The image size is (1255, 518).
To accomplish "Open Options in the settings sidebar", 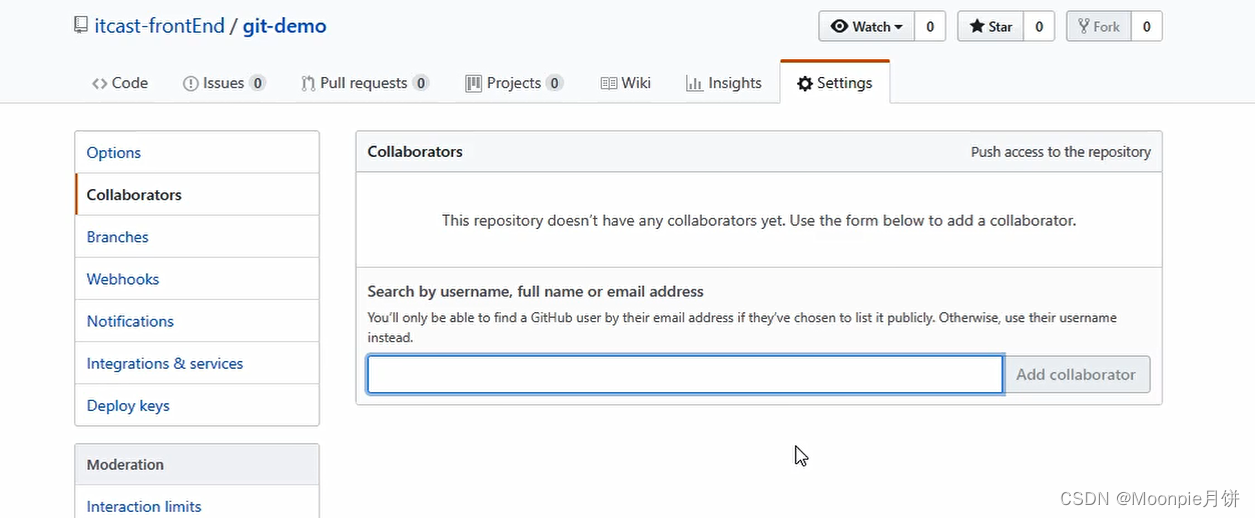I will pyautogui.click(x=197, y=152).
